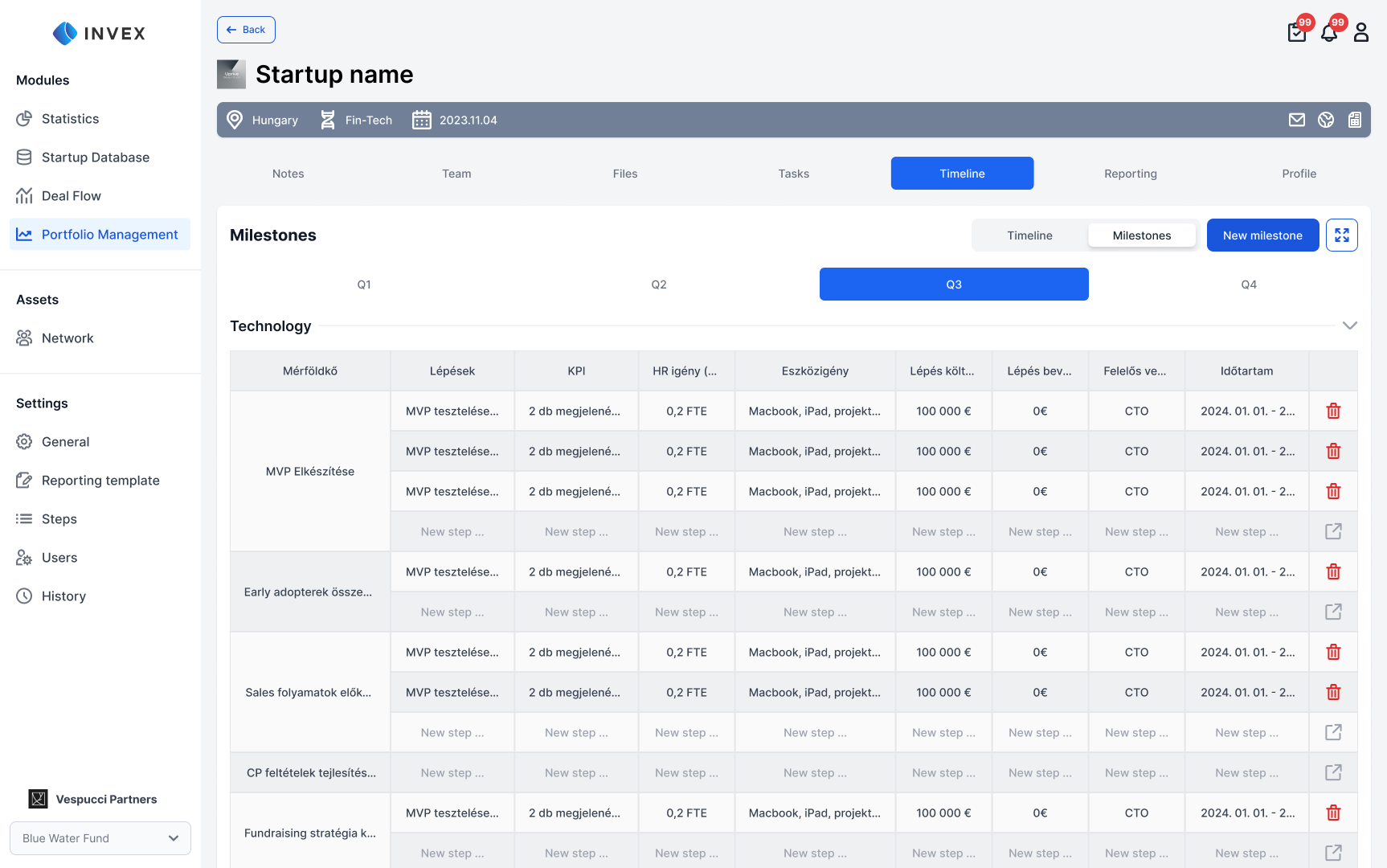Open the tasks checklist icon in header
This screenshot has height=868, width=1387.
pyautogui.click(x=1296, y=32)
